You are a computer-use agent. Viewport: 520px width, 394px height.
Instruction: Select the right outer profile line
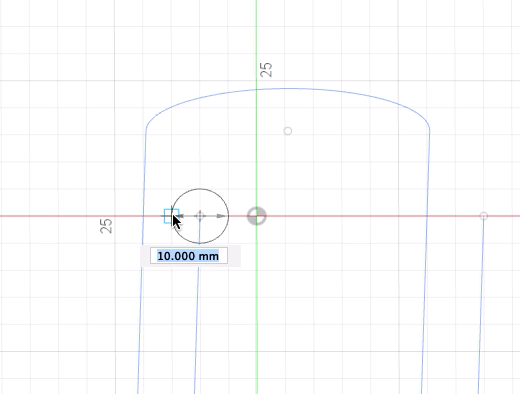[426, 267]
